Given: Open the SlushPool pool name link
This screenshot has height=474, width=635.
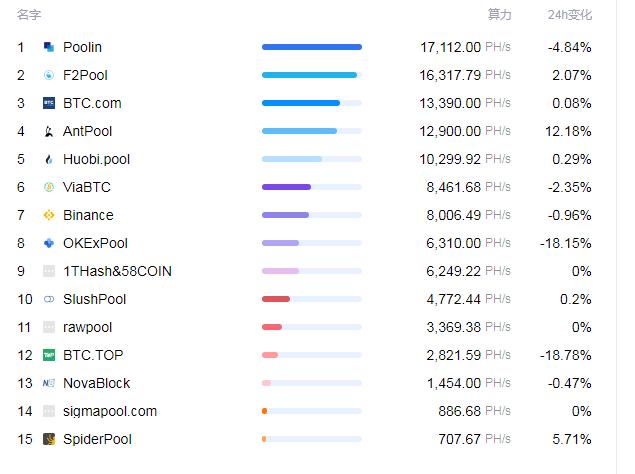Looking at the screenshot, I should coord(94,299).
